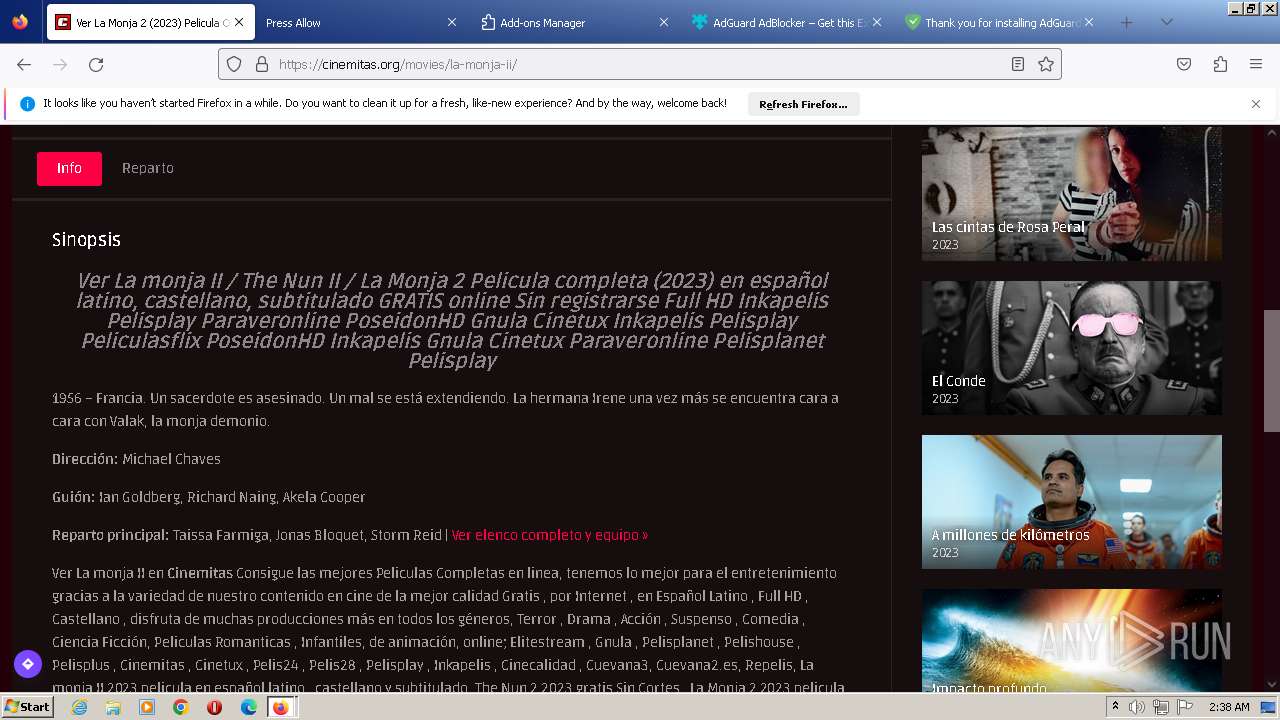Go back using the browser back arrow
The width and height of the screenshot is (1280, 720).
24,64
